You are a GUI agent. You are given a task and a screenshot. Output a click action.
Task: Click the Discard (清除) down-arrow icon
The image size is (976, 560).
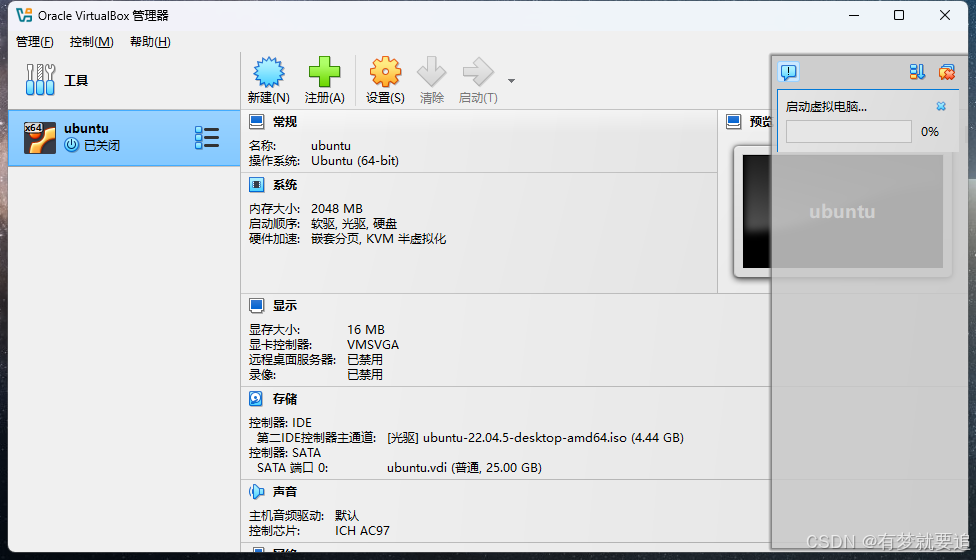[x=431, y=72]
